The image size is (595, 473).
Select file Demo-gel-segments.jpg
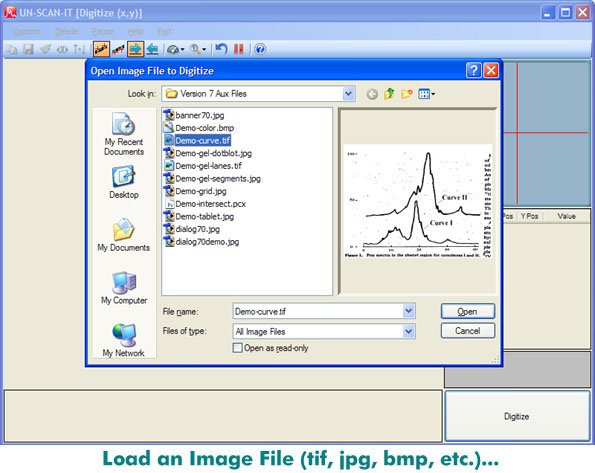click(212, 178)
